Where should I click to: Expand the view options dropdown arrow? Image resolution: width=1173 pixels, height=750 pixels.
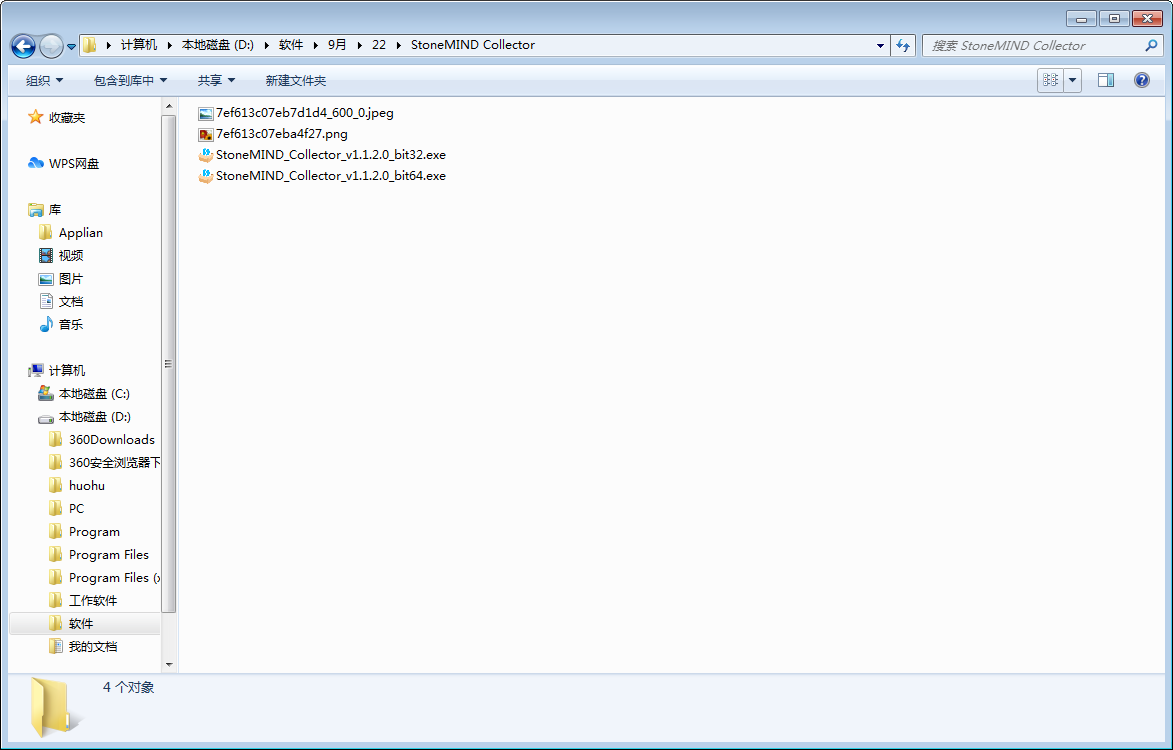(x=1073, y=80)
